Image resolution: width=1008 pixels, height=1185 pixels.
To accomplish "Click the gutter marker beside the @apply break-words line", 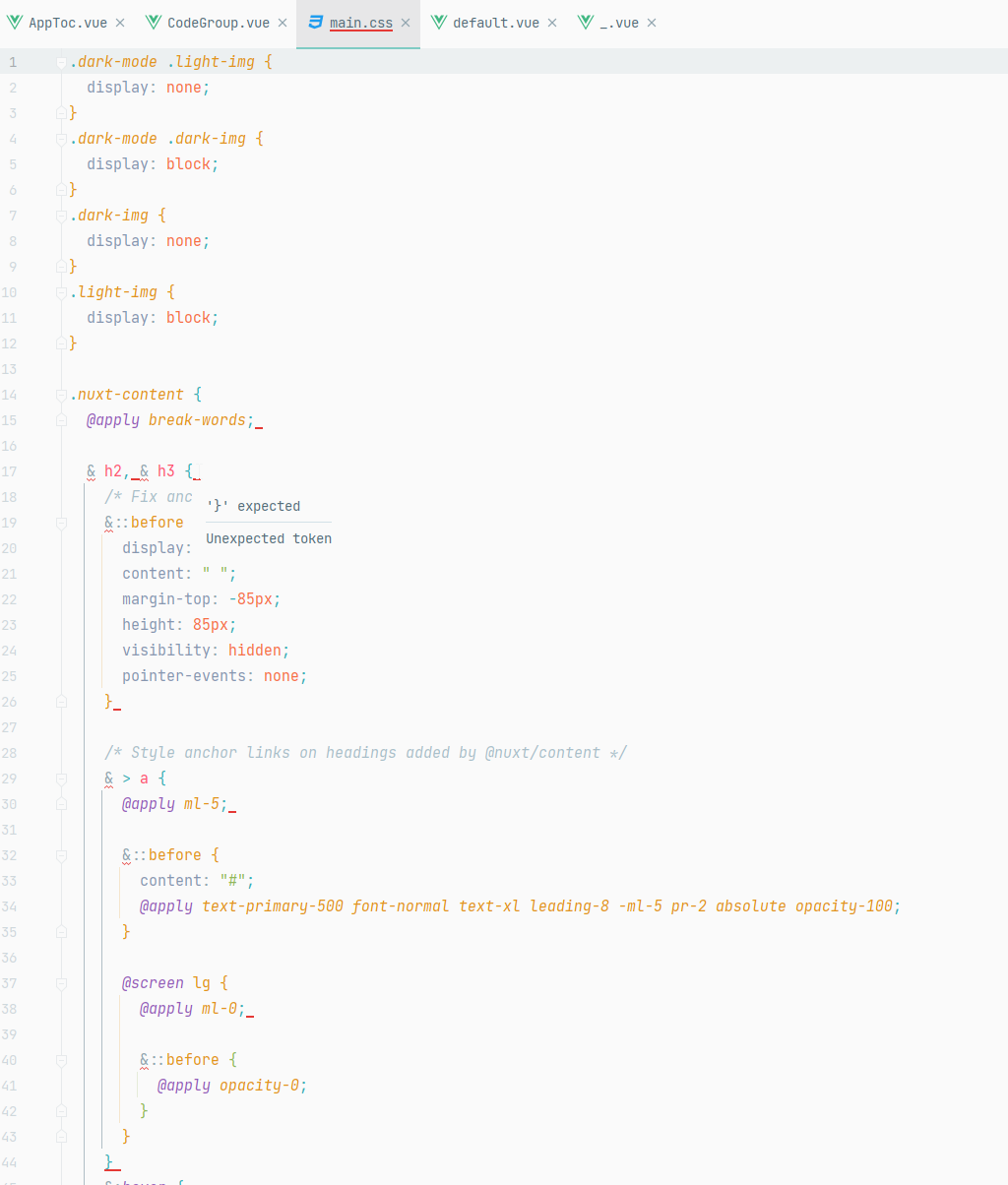I will pyautogui.click(x=60, y=419).
